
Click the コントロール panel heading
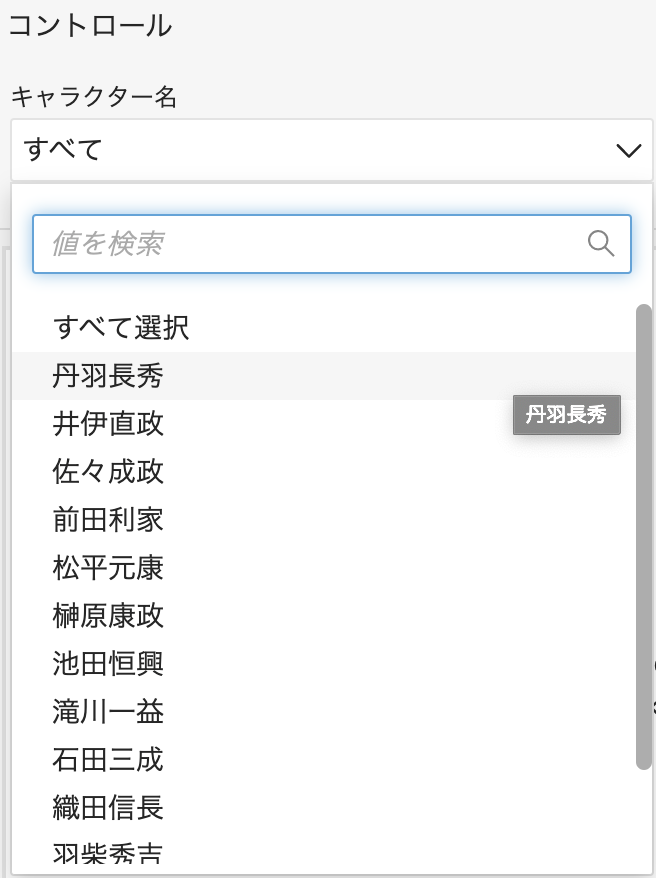pyautogui.click(x=90, y=26)
